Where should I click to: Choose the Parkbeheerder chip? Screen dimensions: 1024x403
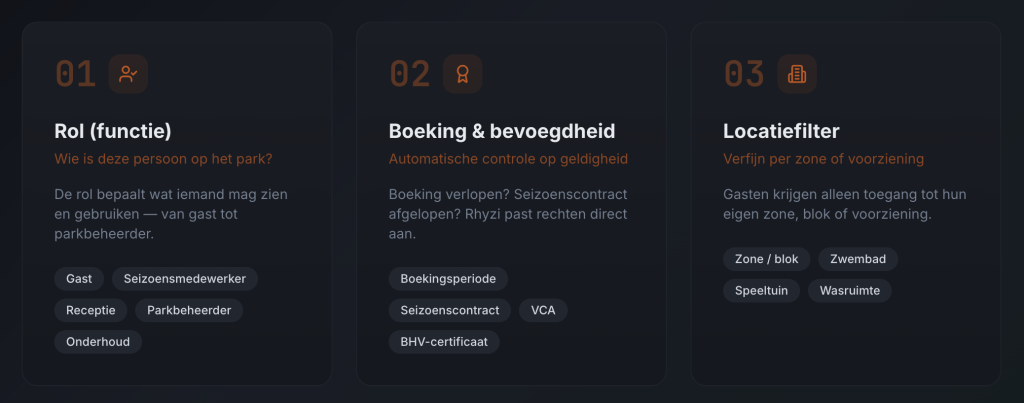coord(189,310)
